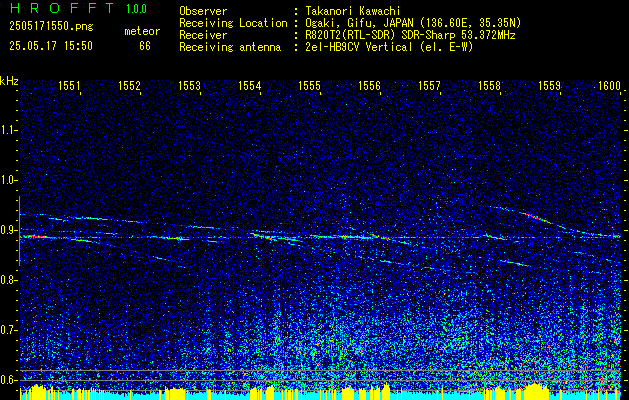629x400 pixels.
Task: Click the 0.7 kHz axis label
Action: (x=8, y=330)
